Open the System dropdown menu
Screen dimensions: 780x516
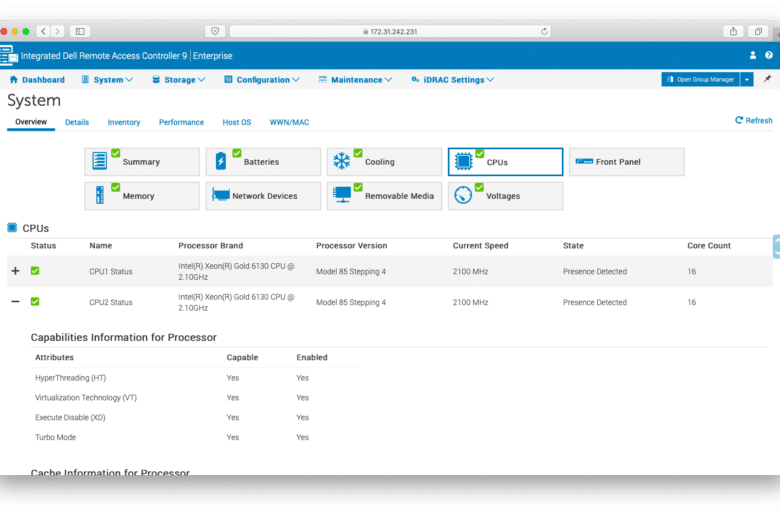pyautogui.click(x=107, y=80)
